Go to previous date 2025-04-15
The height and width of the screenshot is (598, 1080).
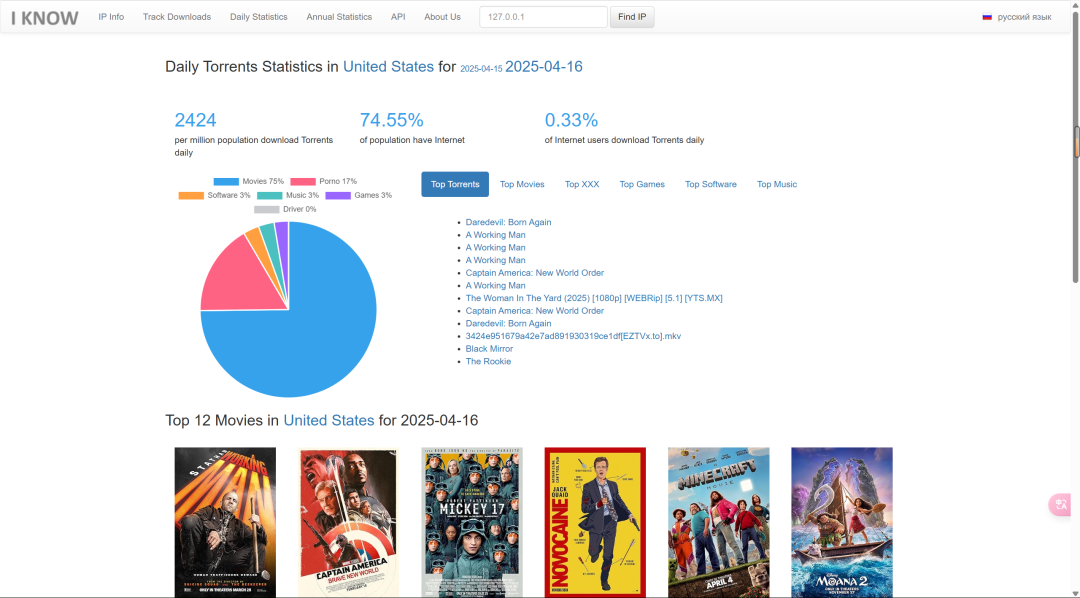click(x=481, y=69)
